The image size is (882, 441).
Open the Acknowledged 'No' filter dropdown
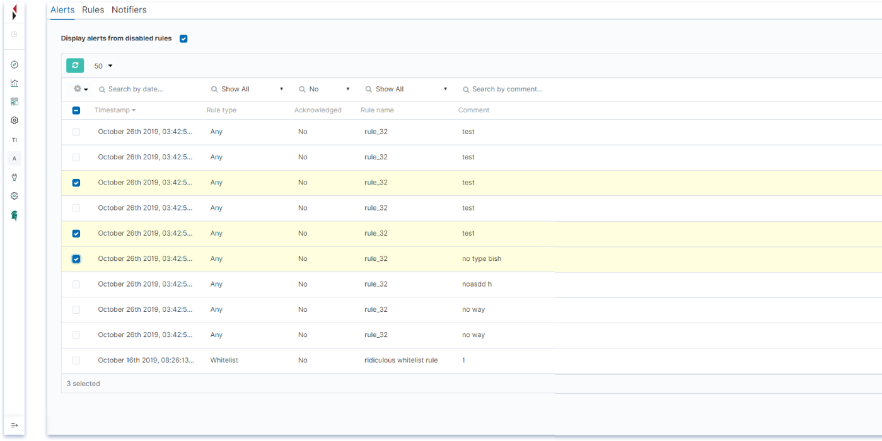tap(324, 89)
